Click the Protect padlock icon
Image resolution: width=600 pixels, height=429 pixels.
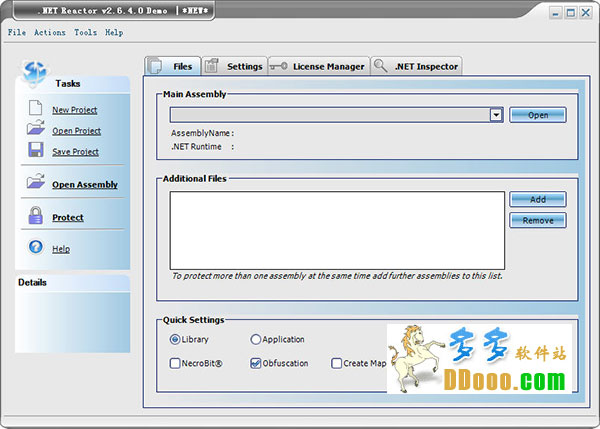[36, 215]
